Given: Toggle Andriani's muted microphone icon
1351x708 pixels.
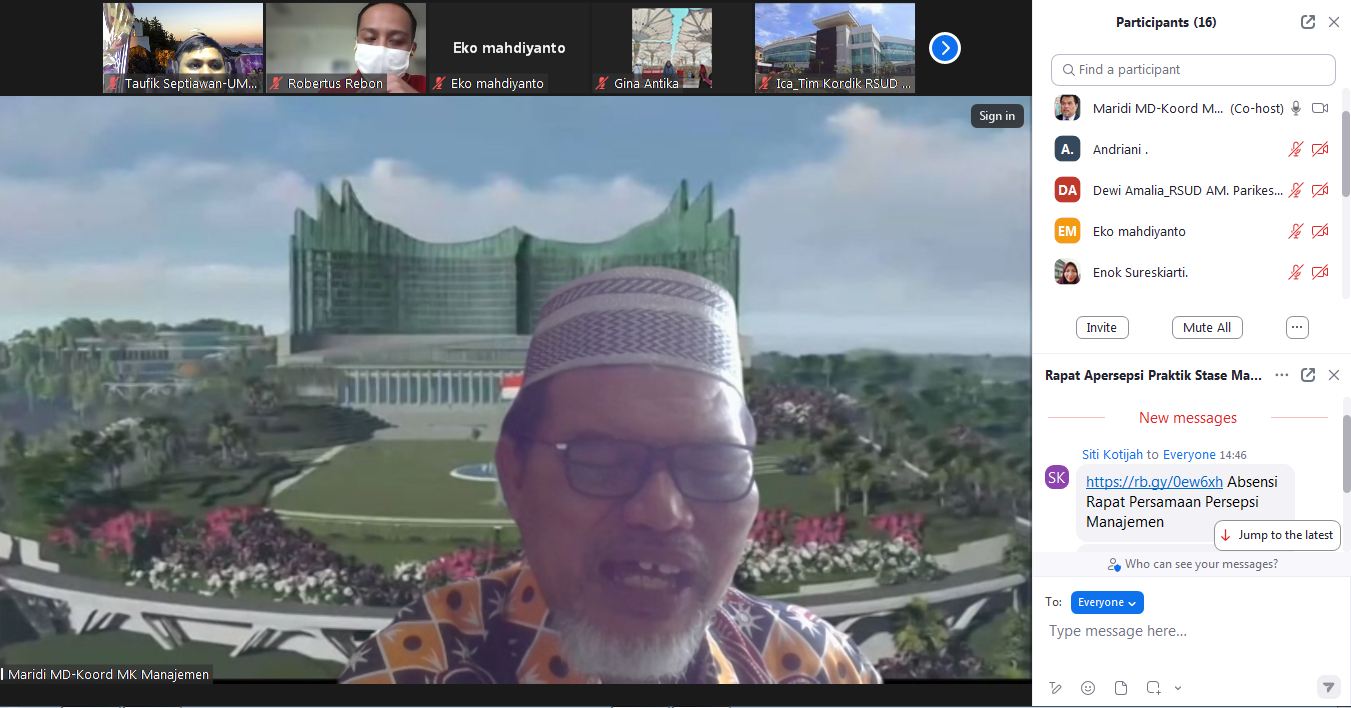Looking at the screenshot, I should pos(1296,149).
